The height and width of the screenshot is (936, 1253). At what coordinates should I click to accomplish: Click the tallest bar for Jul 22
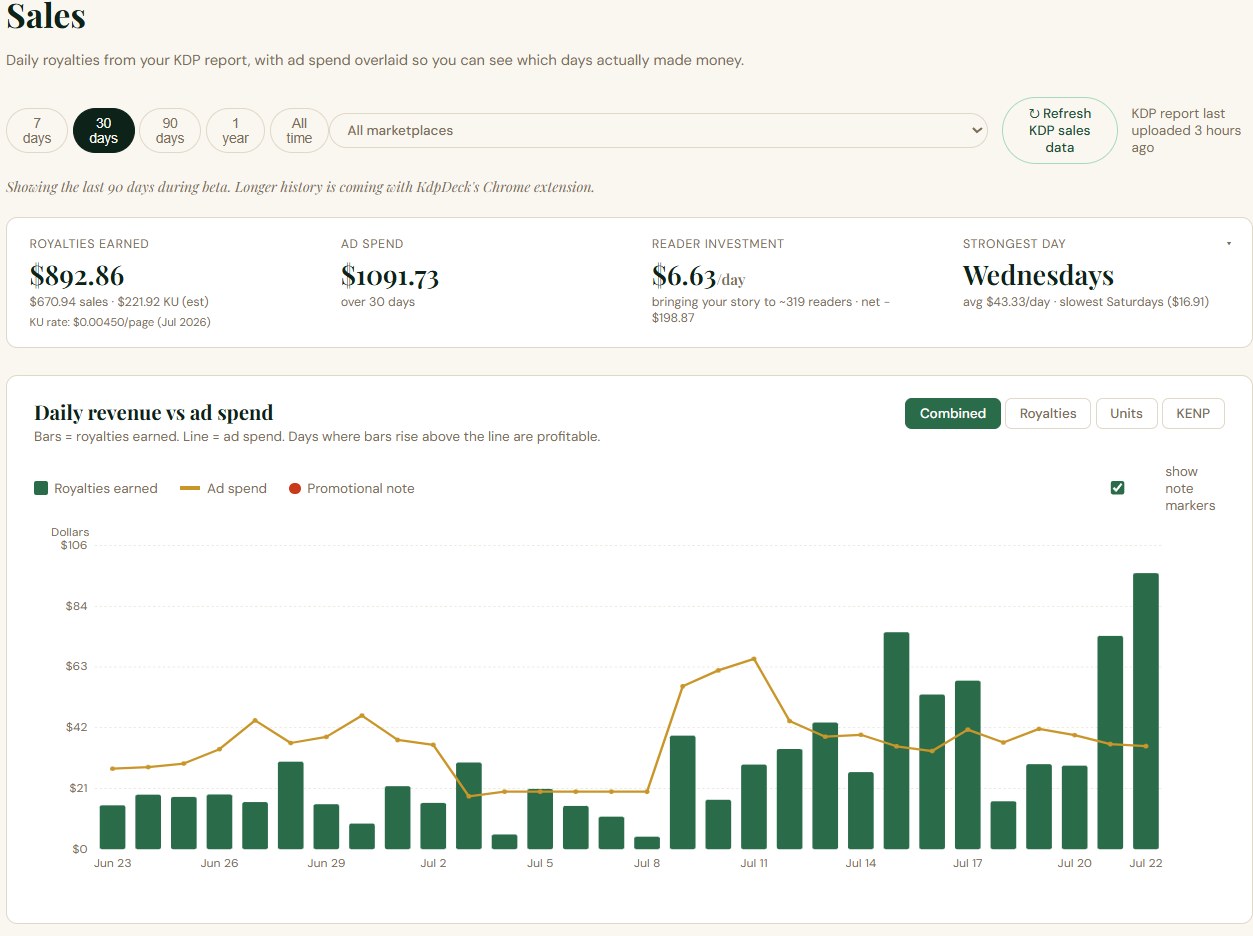[x=1146, y=711]
